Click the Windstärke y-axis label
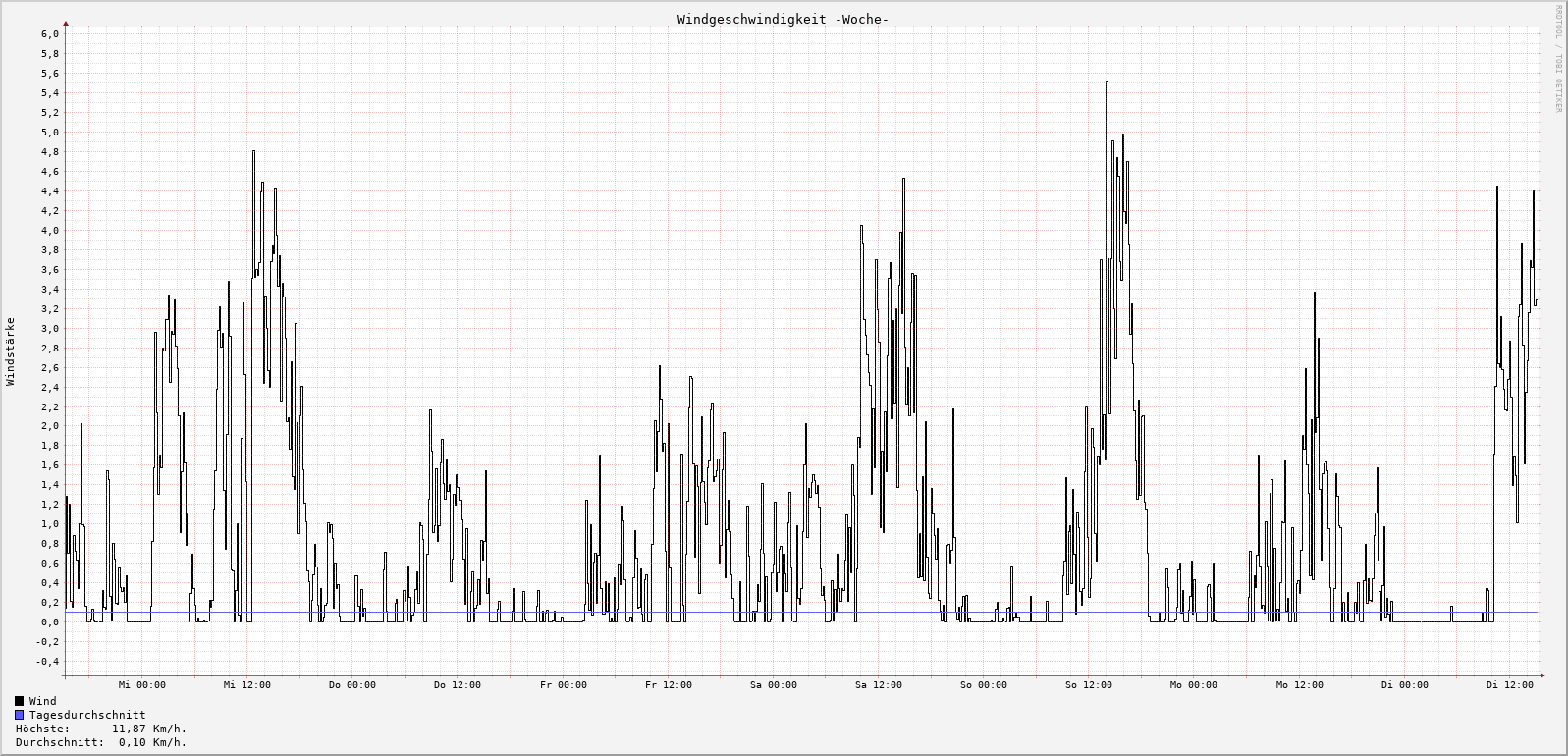The width and height of the screenshot is (1568, 756). click(11, 351)
